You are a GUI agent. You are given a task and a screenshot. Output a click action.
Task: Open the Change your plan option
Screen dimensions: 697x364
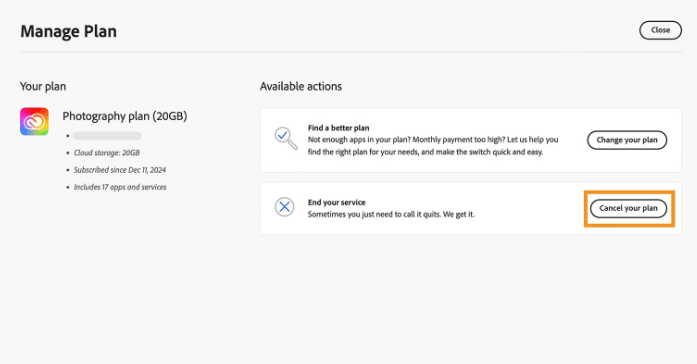click(x=627, y=140)
